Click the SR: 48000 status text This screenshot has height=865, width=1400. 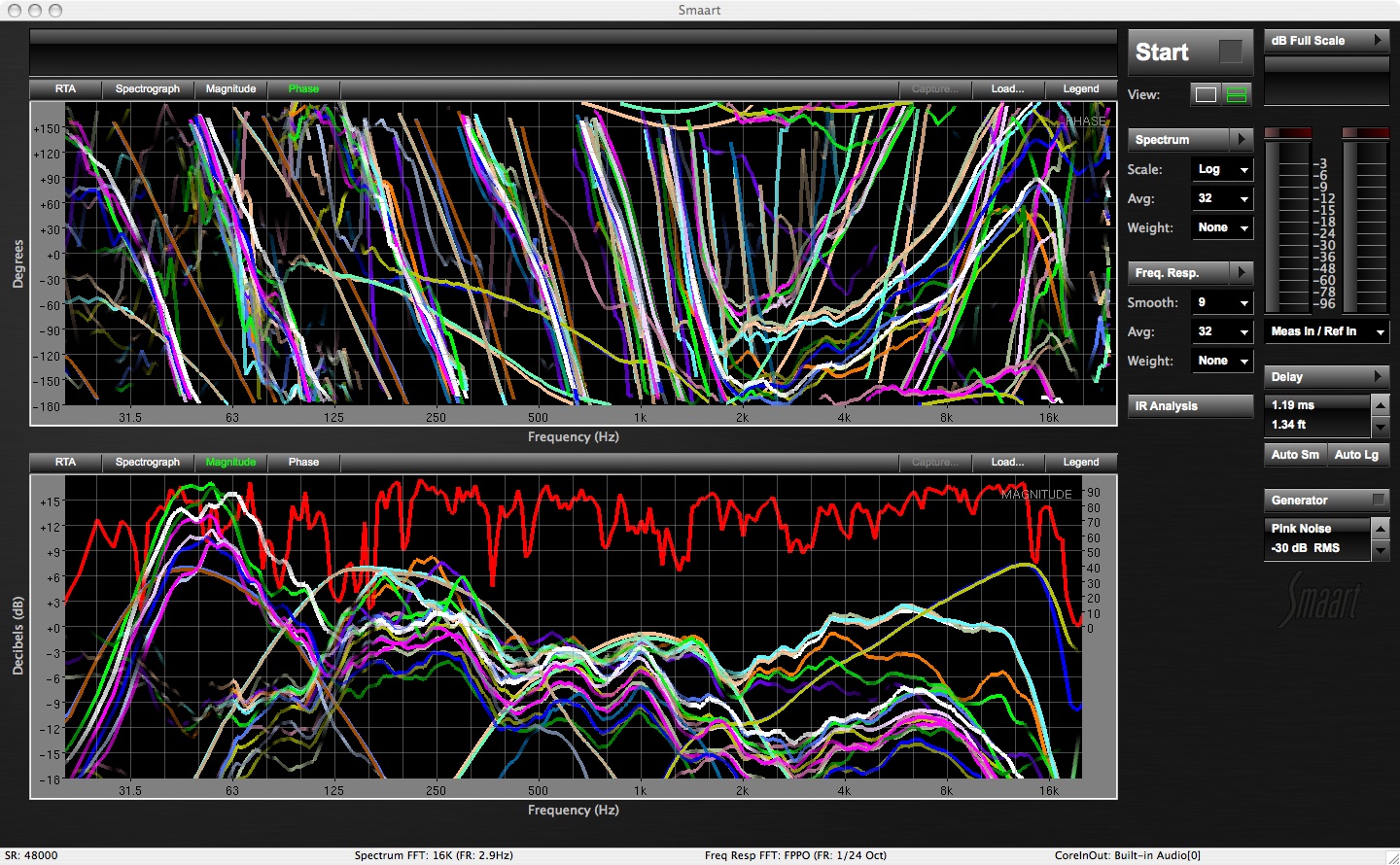pyautogui.click(x=31, y=855)
